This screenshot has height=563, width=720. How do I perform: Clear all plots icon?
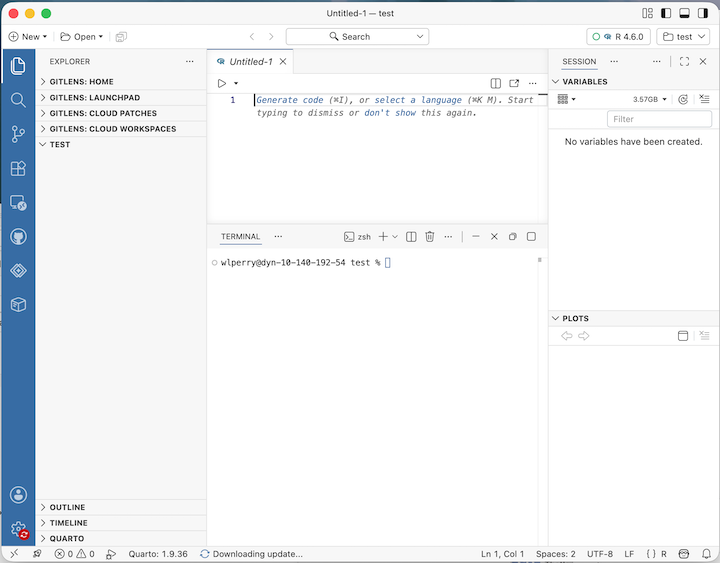pyautogui.click(x=704, y=335)
